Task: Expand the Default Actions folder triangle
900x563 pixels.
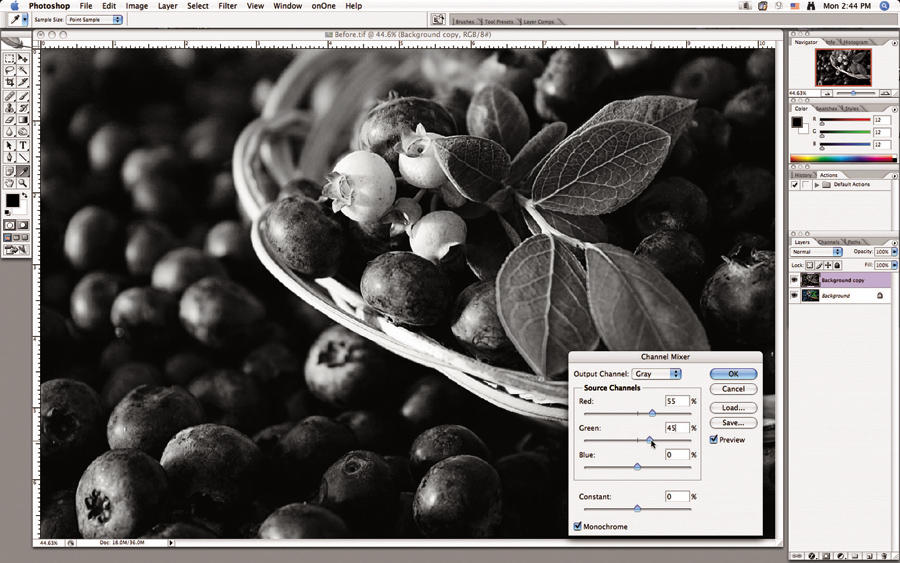Action: click(817, 185)
